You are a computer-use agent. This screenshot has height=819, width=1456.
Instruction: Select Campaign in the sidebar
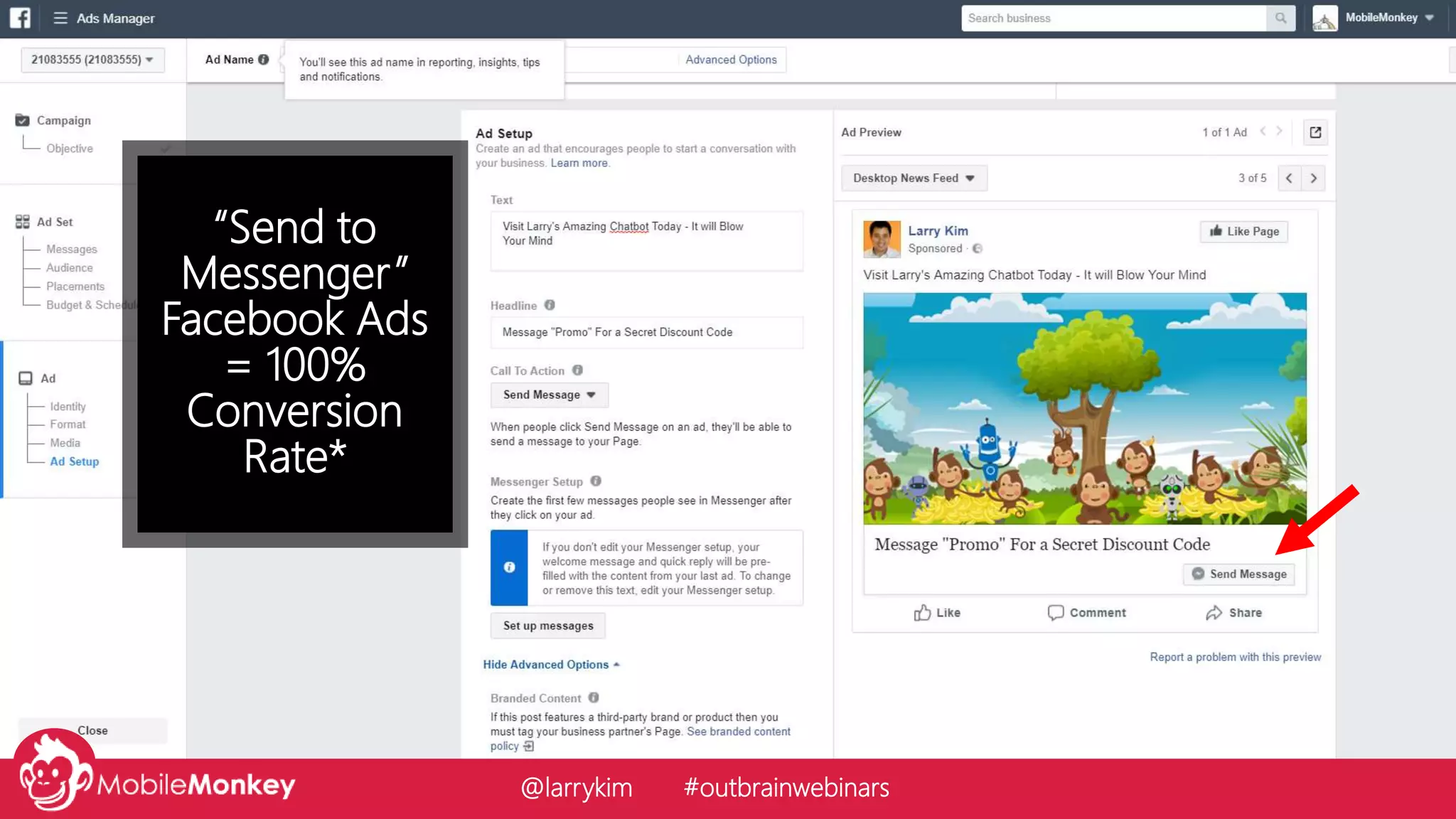tap(64, 120)
